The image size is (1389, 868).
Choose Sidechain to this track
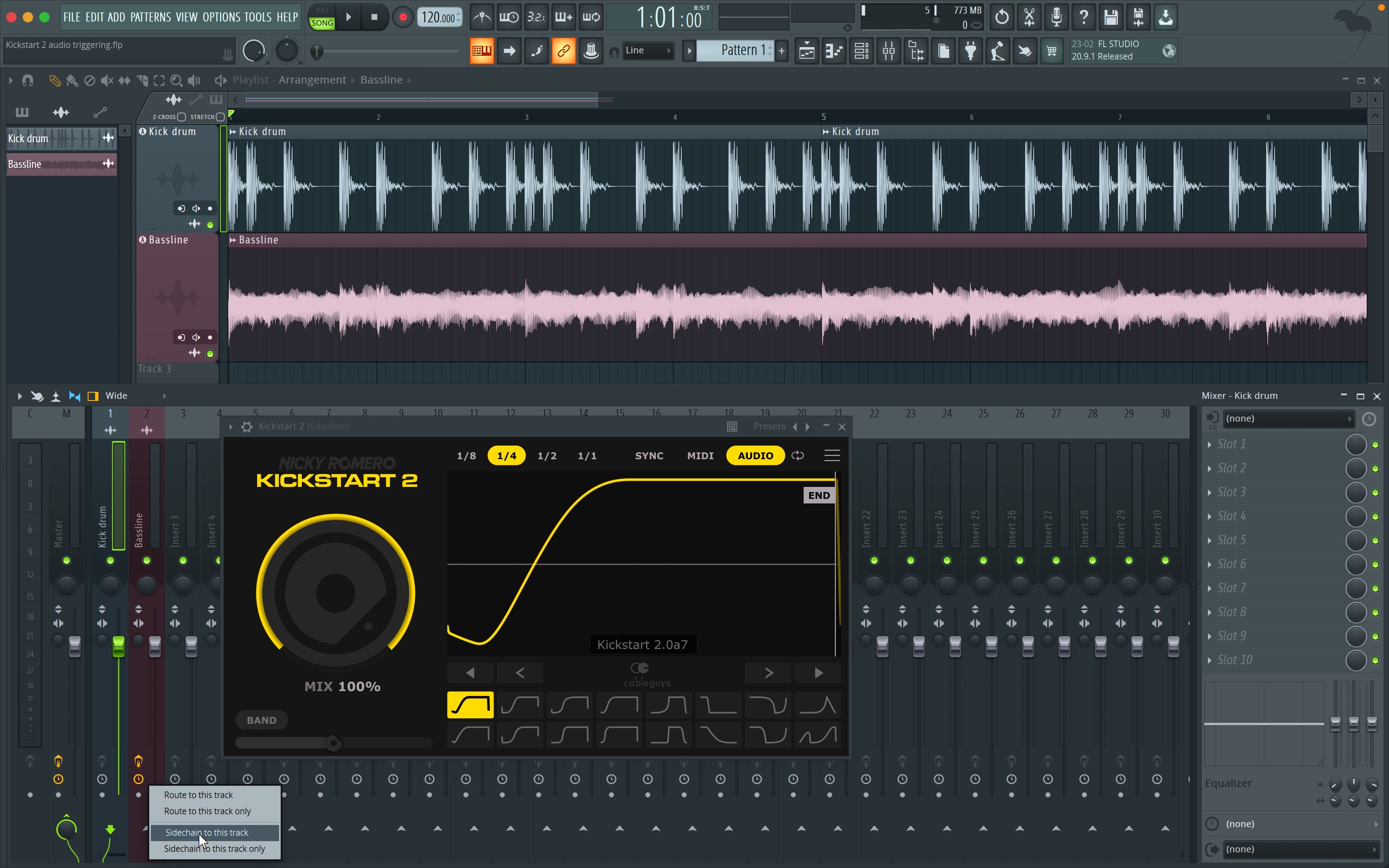tap(215, 832)
